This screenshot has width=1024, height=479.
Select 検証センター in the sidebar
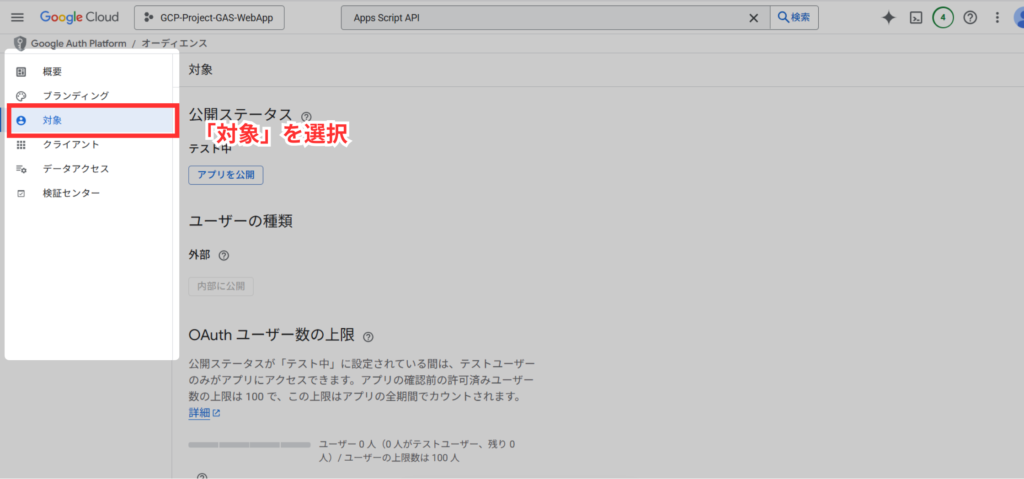click(91, 193)
